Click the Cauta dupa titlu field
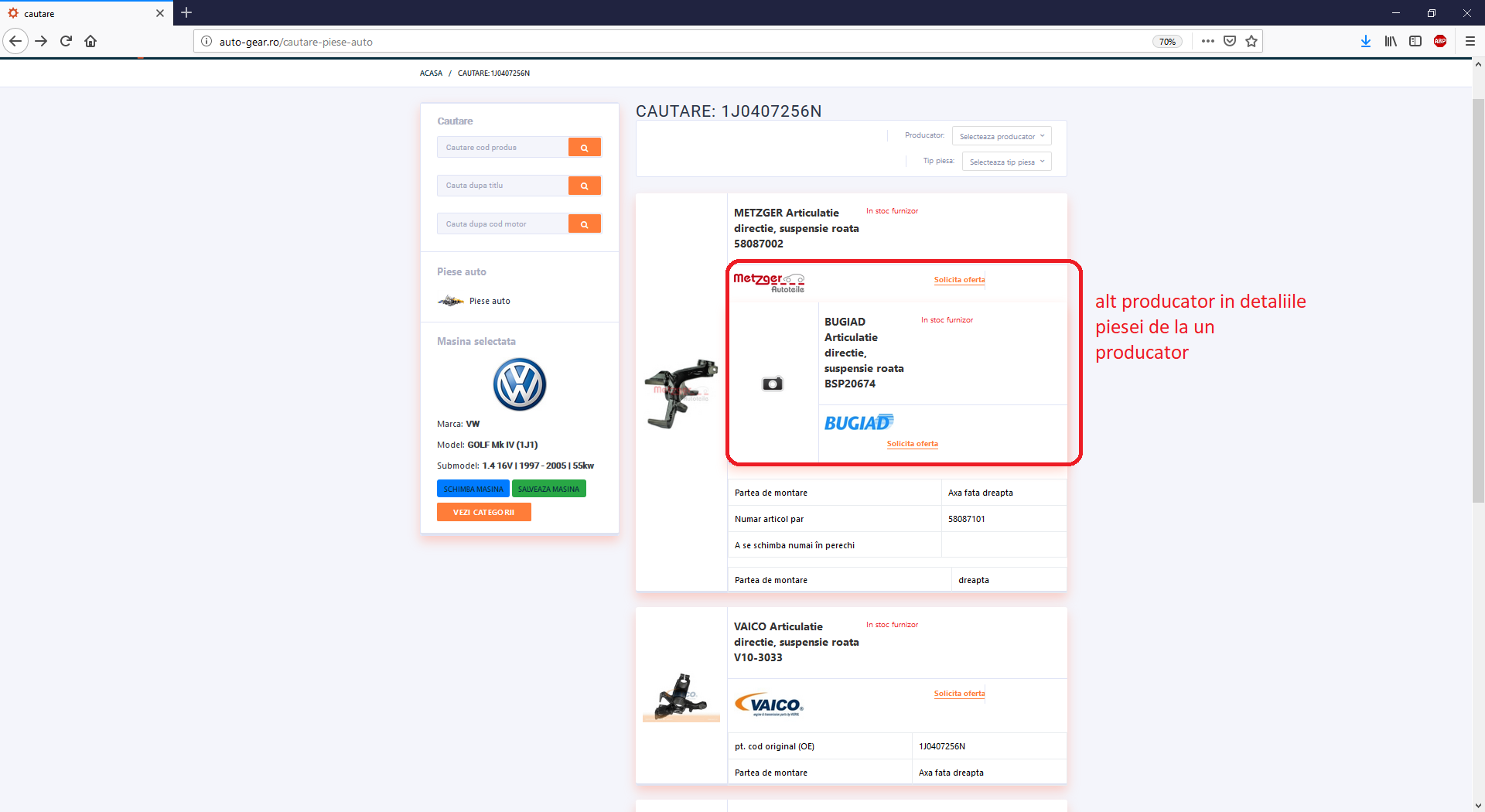Viewport: 1485px width, 812px height. pos(503,186)
